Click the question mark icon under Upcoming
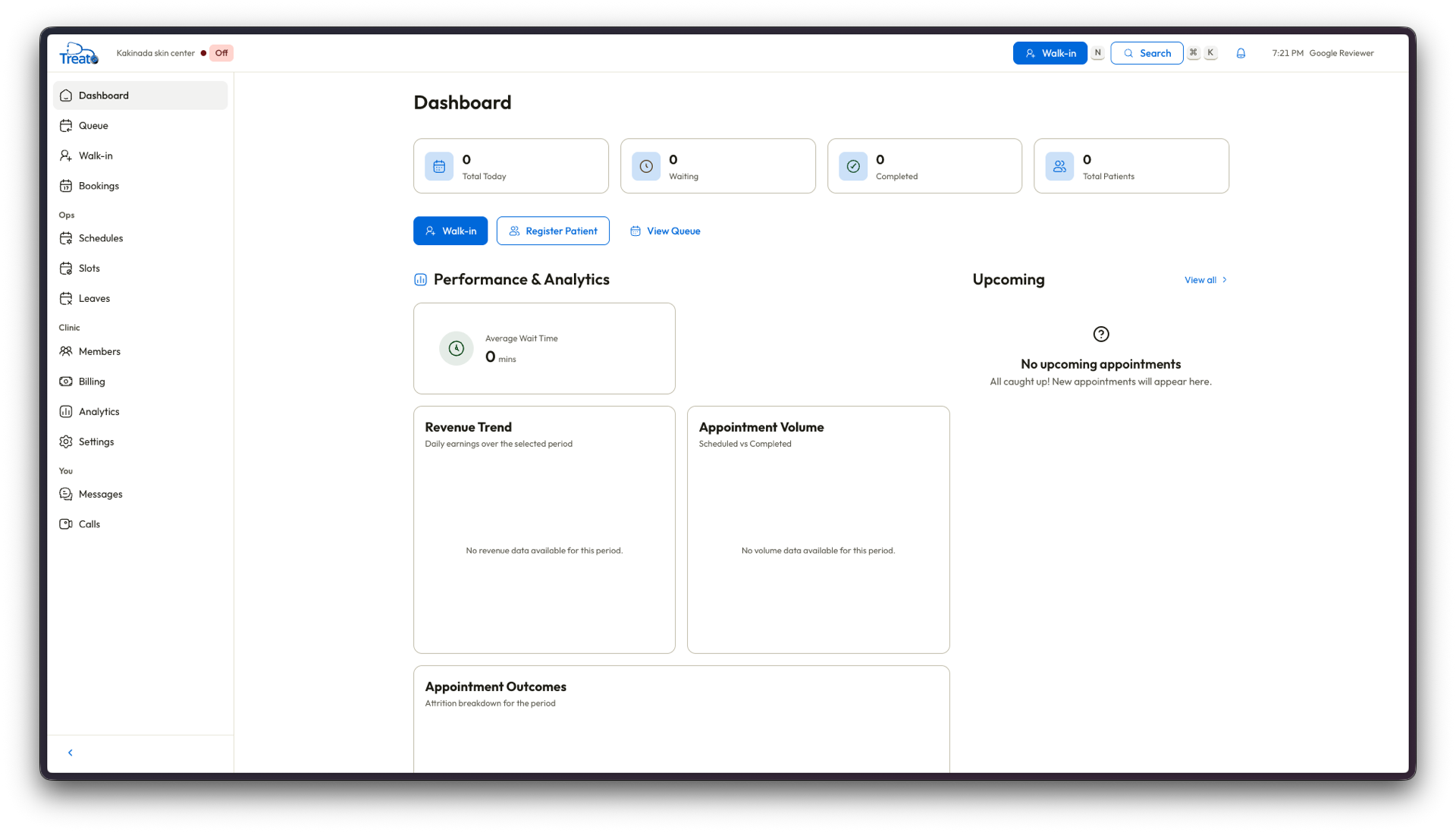1456x833 pixels. click(1101, 334)
